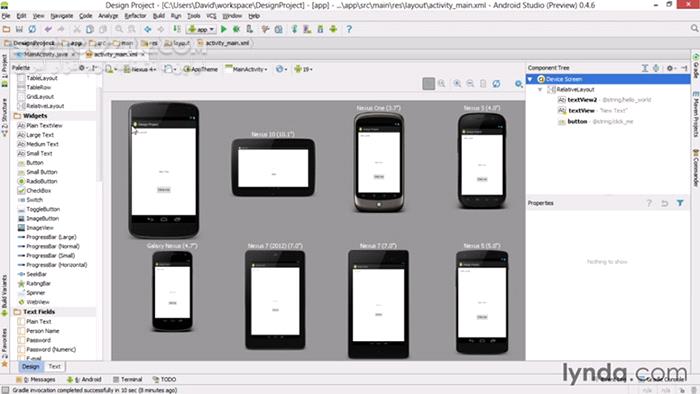Viewport: 700px width, 394px height.
Task: Select ToggleButton widget in Palette
Action: pyautogui.click(x=43, y=209)
